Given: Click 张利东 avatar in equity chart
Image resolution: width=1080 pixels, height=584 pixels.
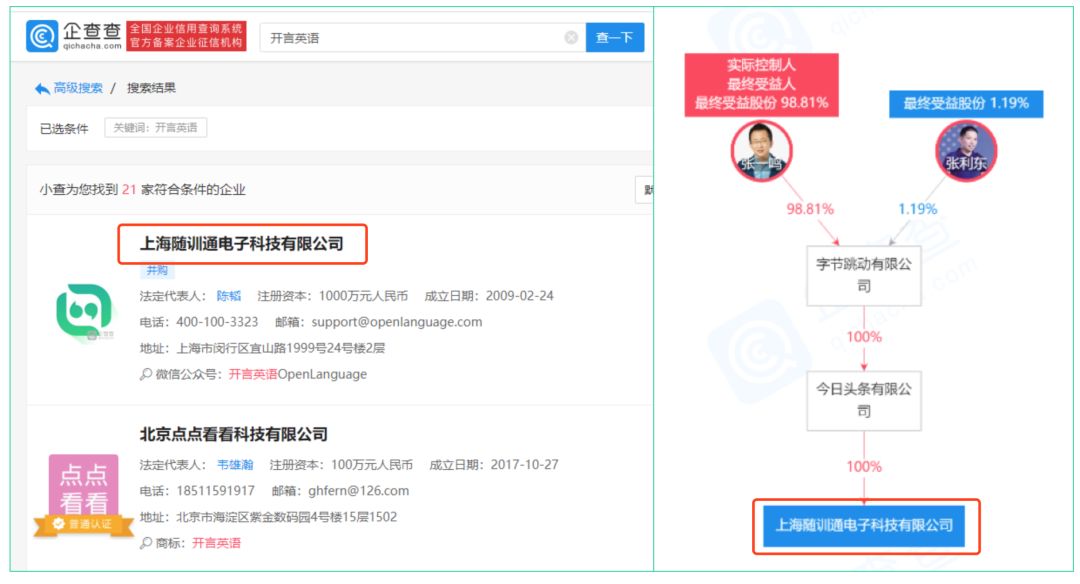Looking at the screenshot, I should (966, 151).
